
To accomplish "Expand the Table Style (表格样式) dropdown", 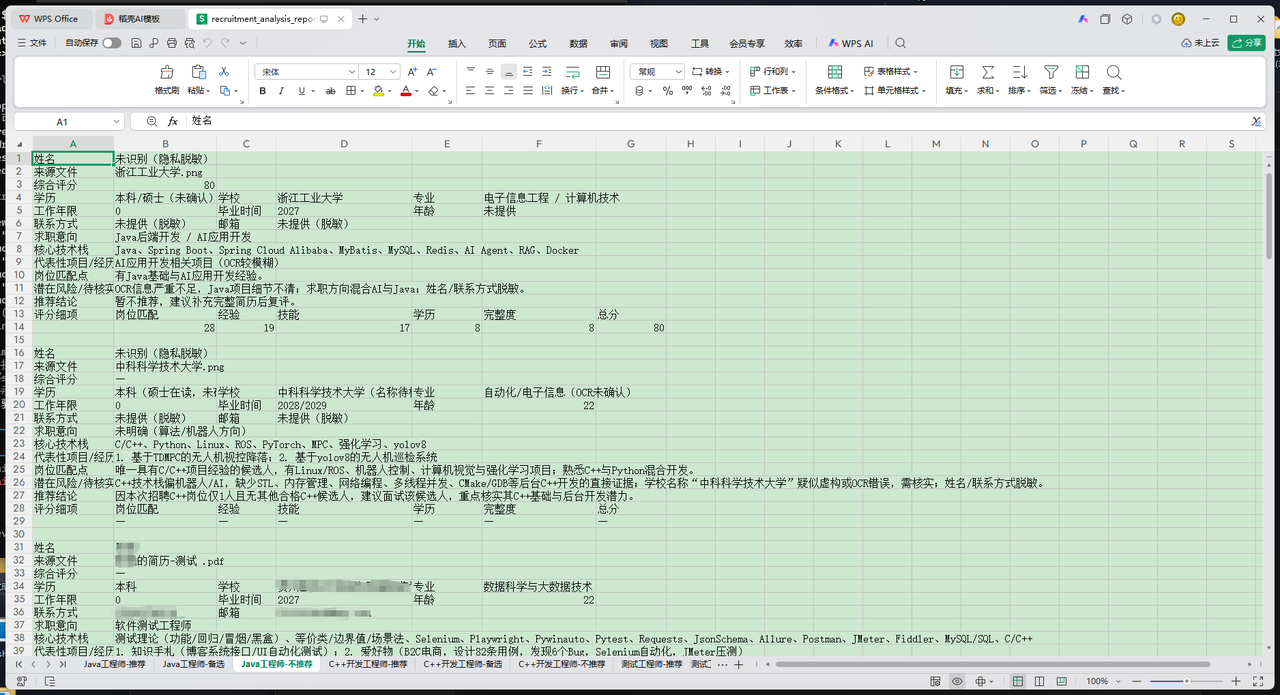I will (915, 72).
